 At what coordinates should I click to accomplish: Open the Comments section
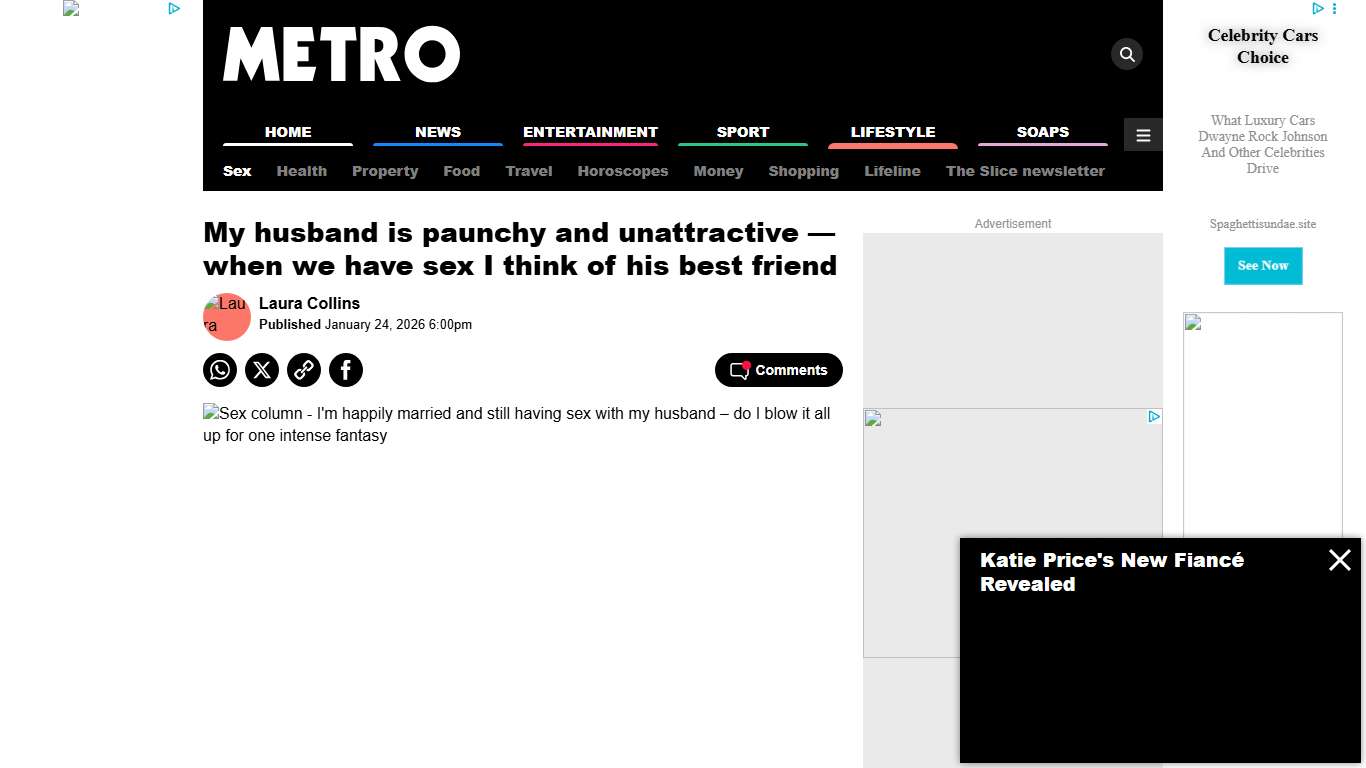click(778, 370)
